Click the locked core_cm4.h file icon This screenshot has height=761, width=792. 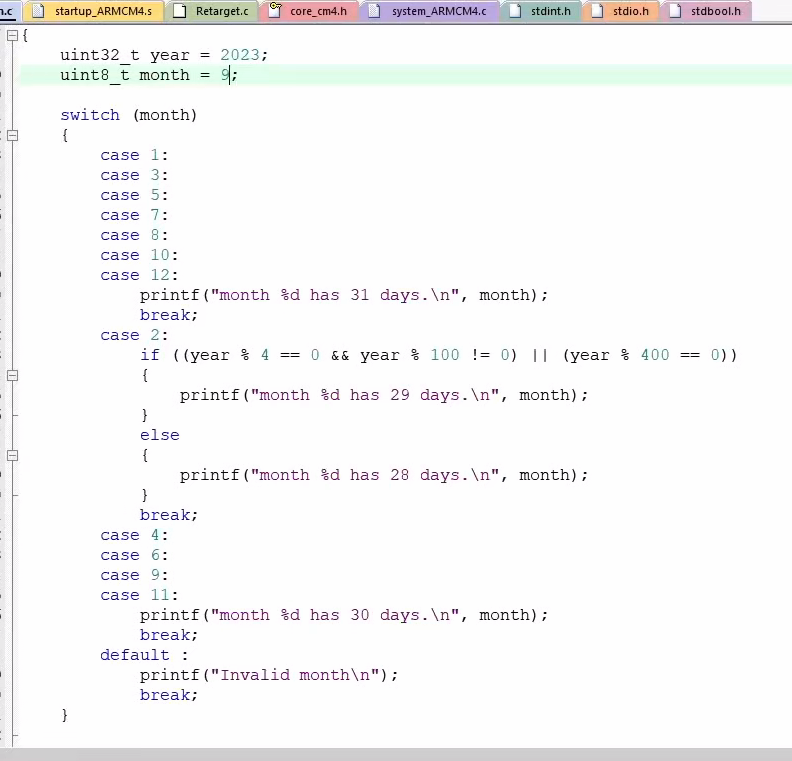tap(274, 10)
